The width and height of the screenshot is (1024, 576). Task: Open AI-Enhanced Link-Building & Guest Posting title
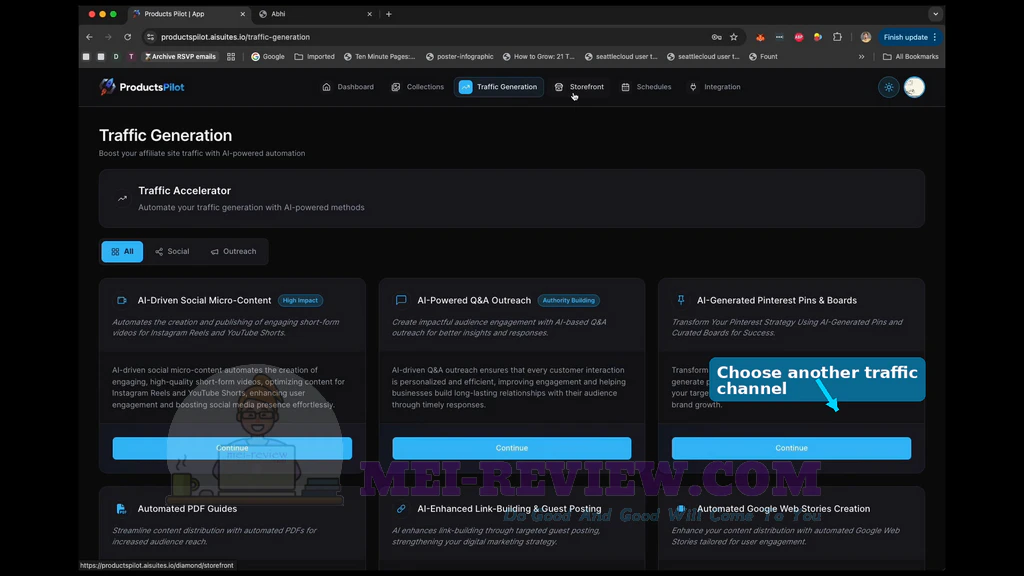coord(509,509)
